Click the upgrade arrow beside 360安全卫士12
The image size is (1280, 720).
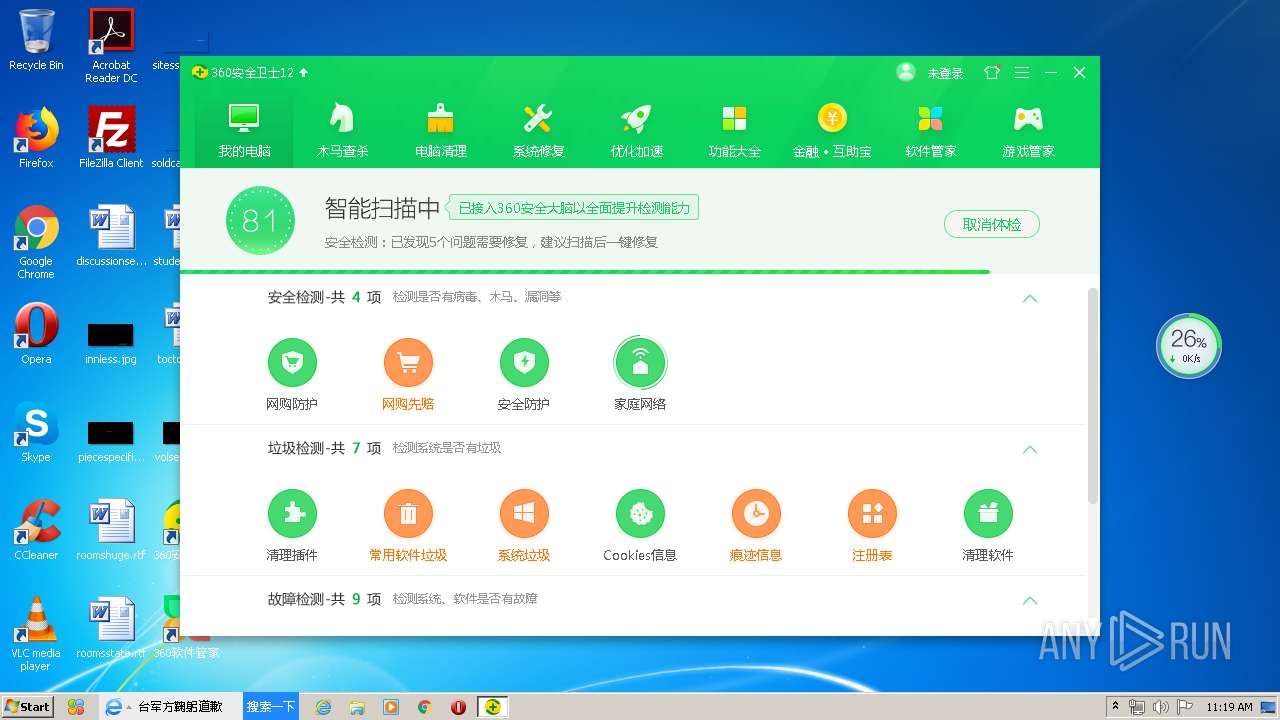(x=304, y=73)
